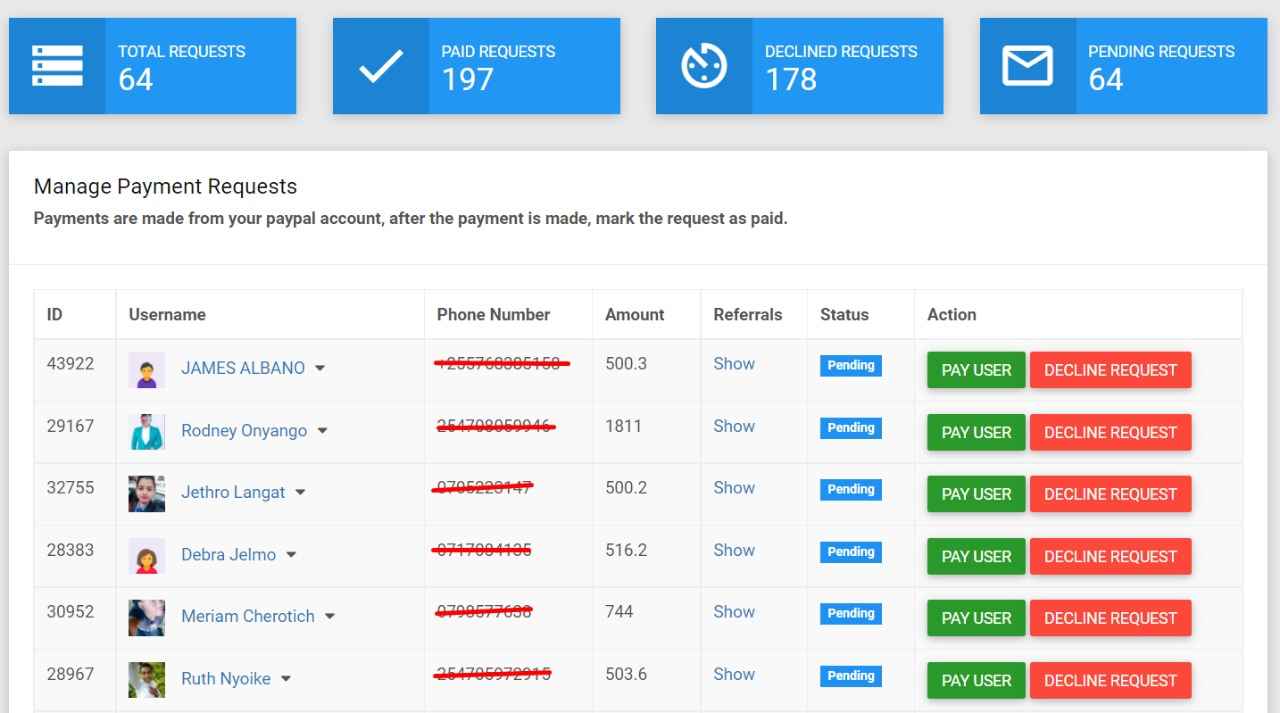The width and height of the screenshot is (1280, 713).
Task: Show referrals for Debra Jelmo
Action: tap(733, 550)
